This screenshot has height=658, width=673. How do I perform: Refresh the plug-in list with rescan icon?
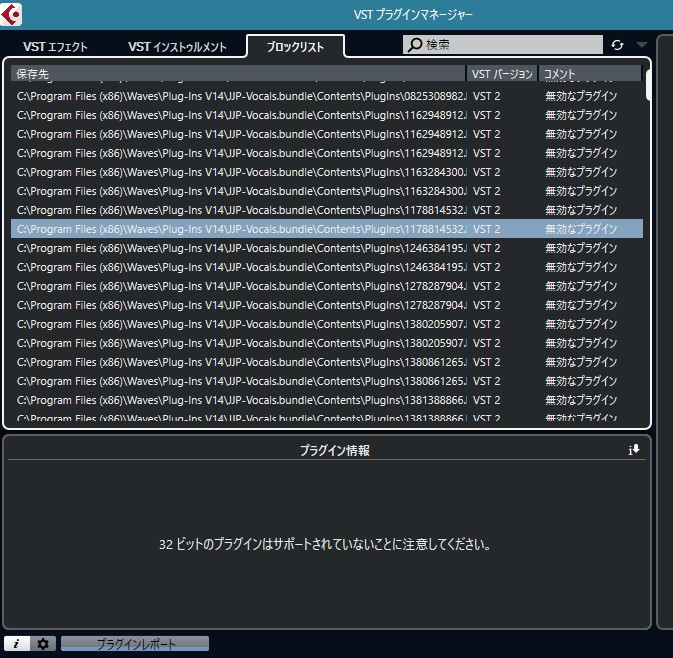tap(617, 45)
